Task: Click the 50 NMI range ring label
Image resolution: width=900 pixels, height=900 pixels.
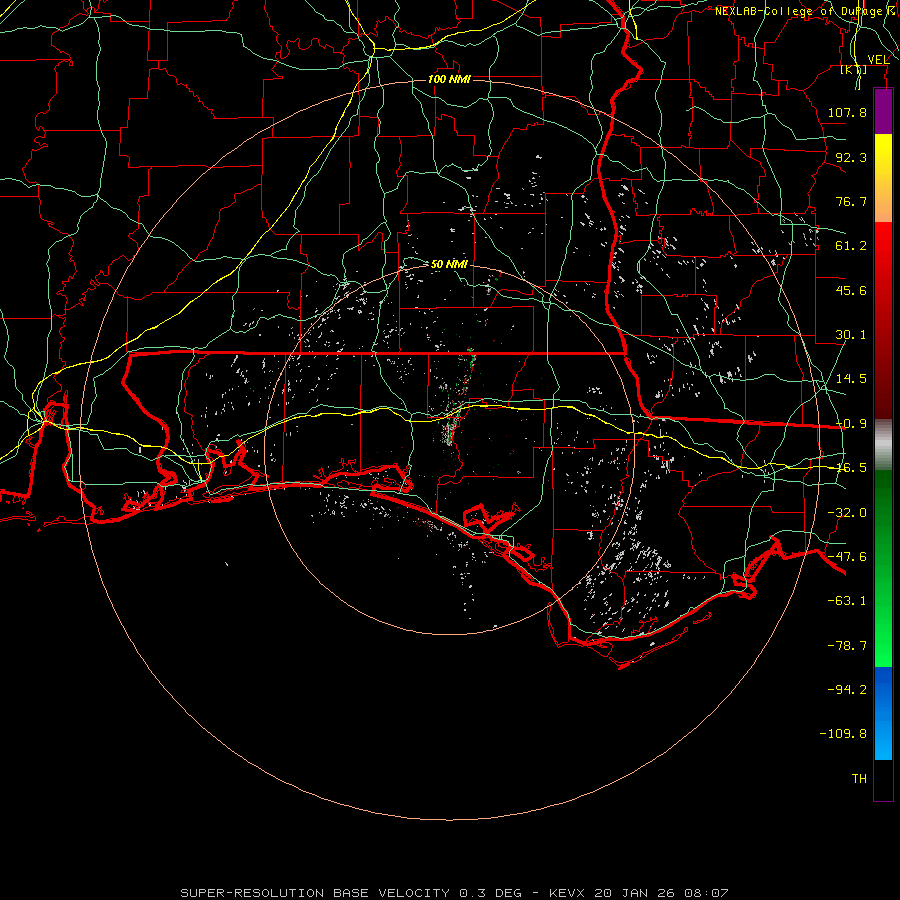Action: 449,264
